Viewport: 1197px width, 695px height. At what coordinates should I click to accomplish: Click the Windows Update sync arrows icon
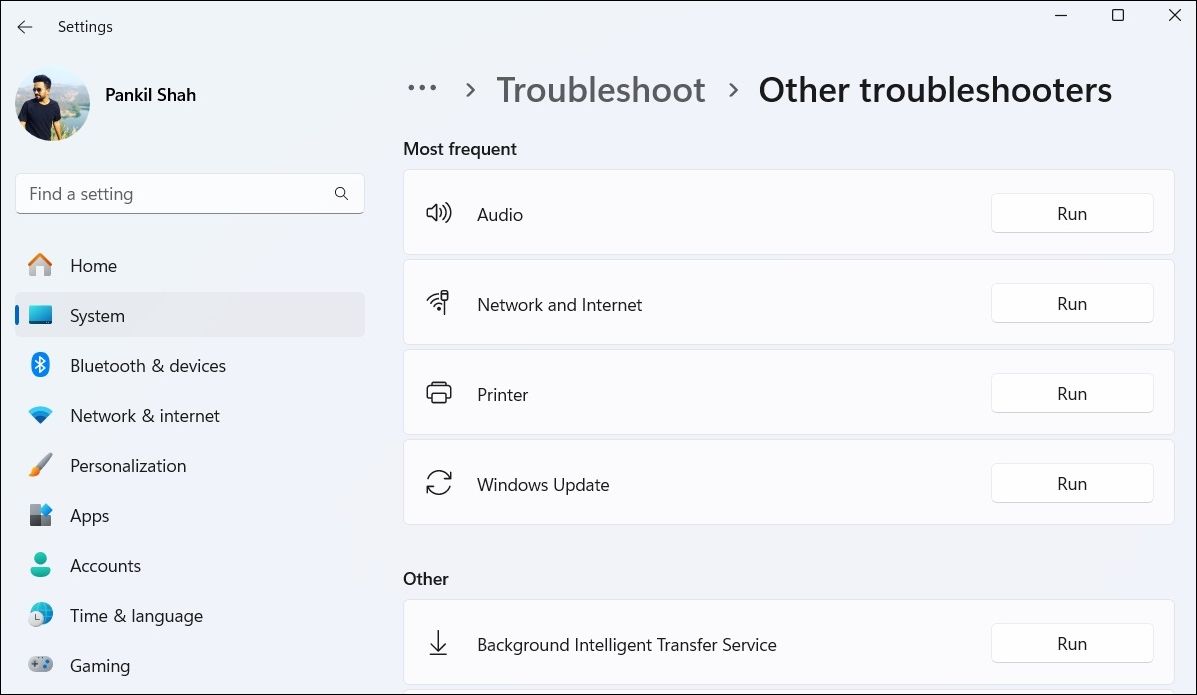click(x=438, y=483)
